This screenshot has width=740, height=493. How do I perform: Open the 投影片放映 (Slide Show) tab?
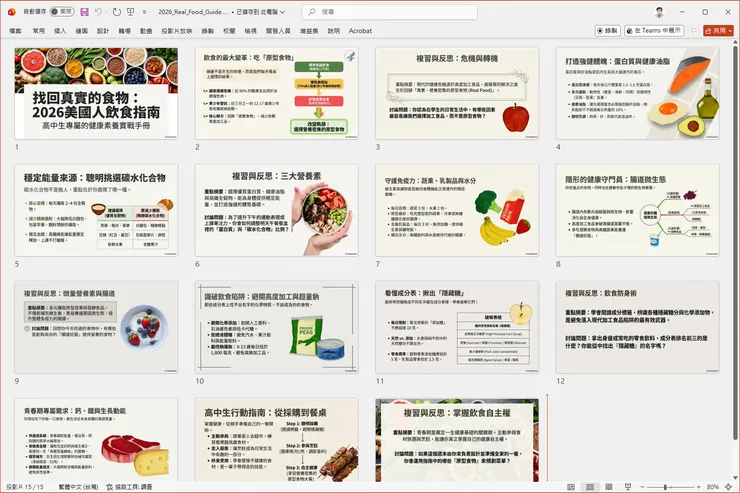(177, 31)
